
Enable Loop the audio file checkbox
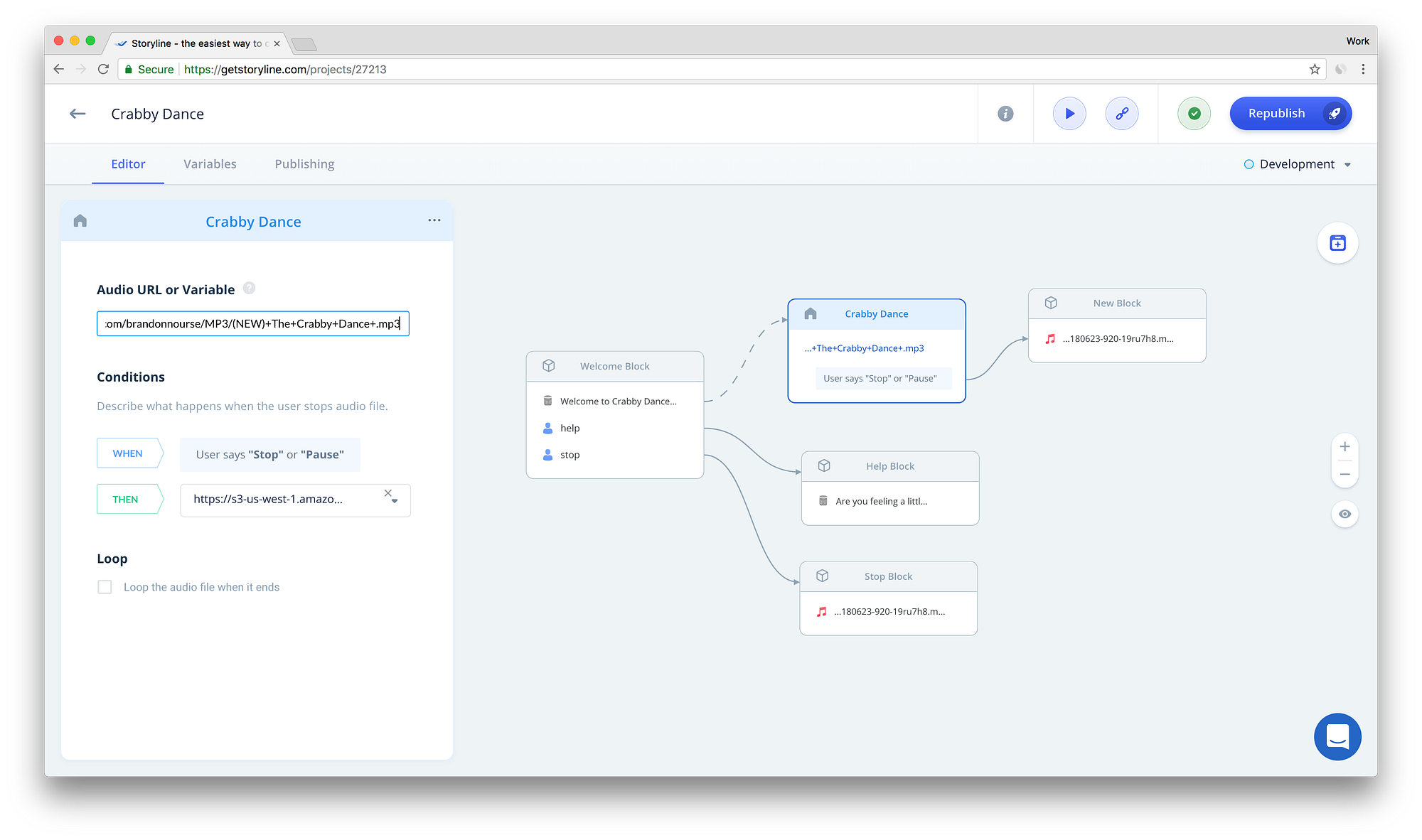[105, 587]
